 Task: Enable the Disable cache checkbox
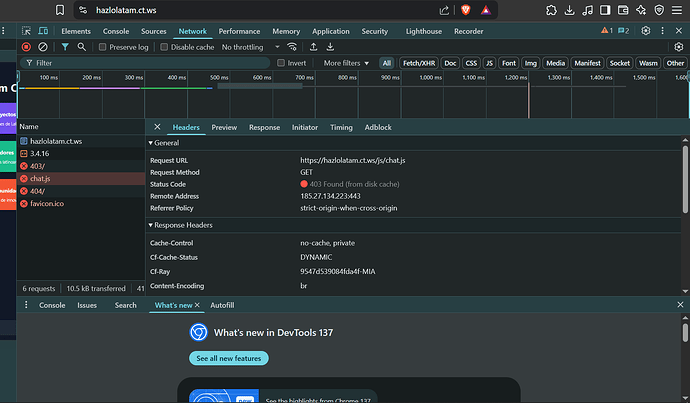pyautogui.click(x=164, y=47)
